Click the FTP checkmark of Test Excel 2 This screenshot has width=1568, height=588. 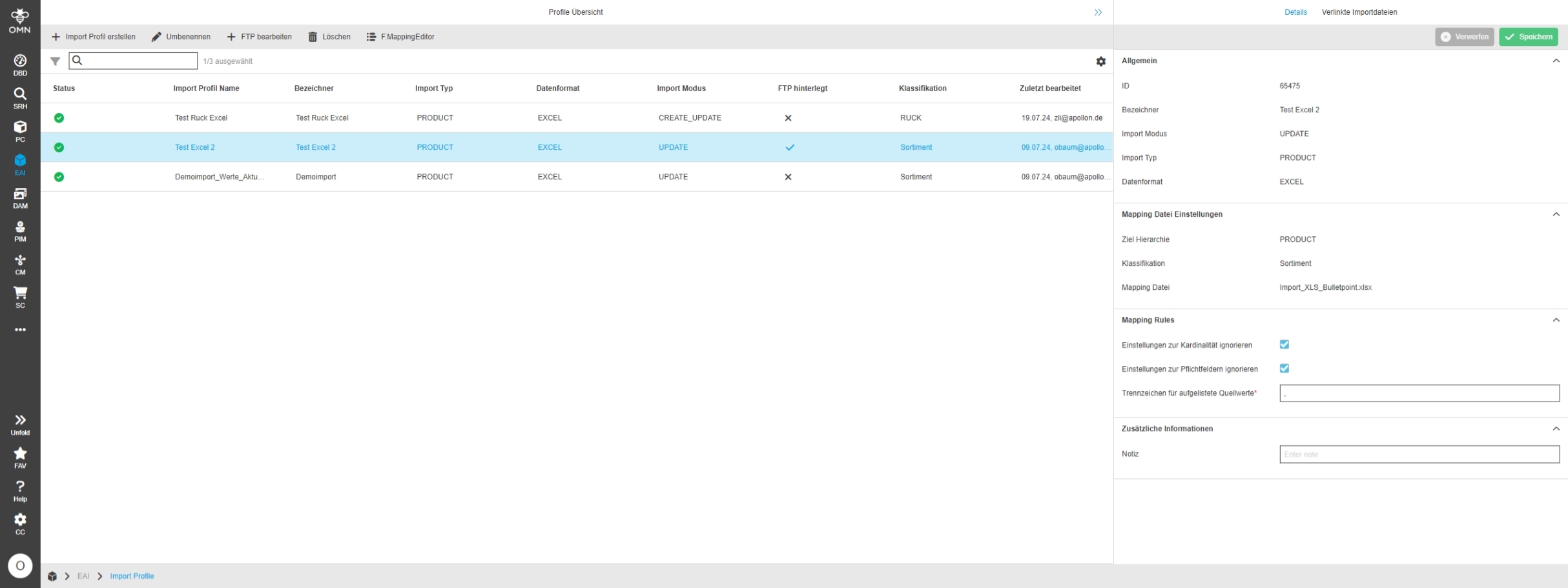pos(790,147)
